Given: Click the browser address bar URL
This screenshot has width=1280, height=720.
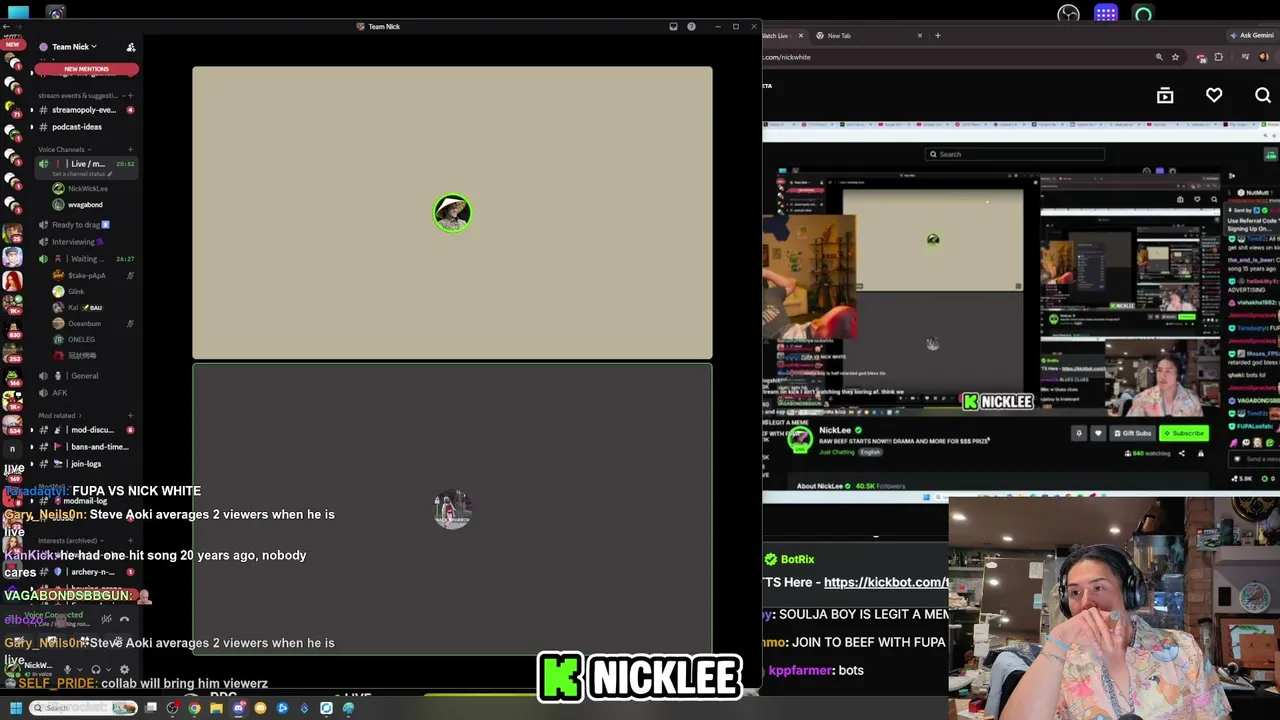Looking at the screenshot, I should (786, 57).
